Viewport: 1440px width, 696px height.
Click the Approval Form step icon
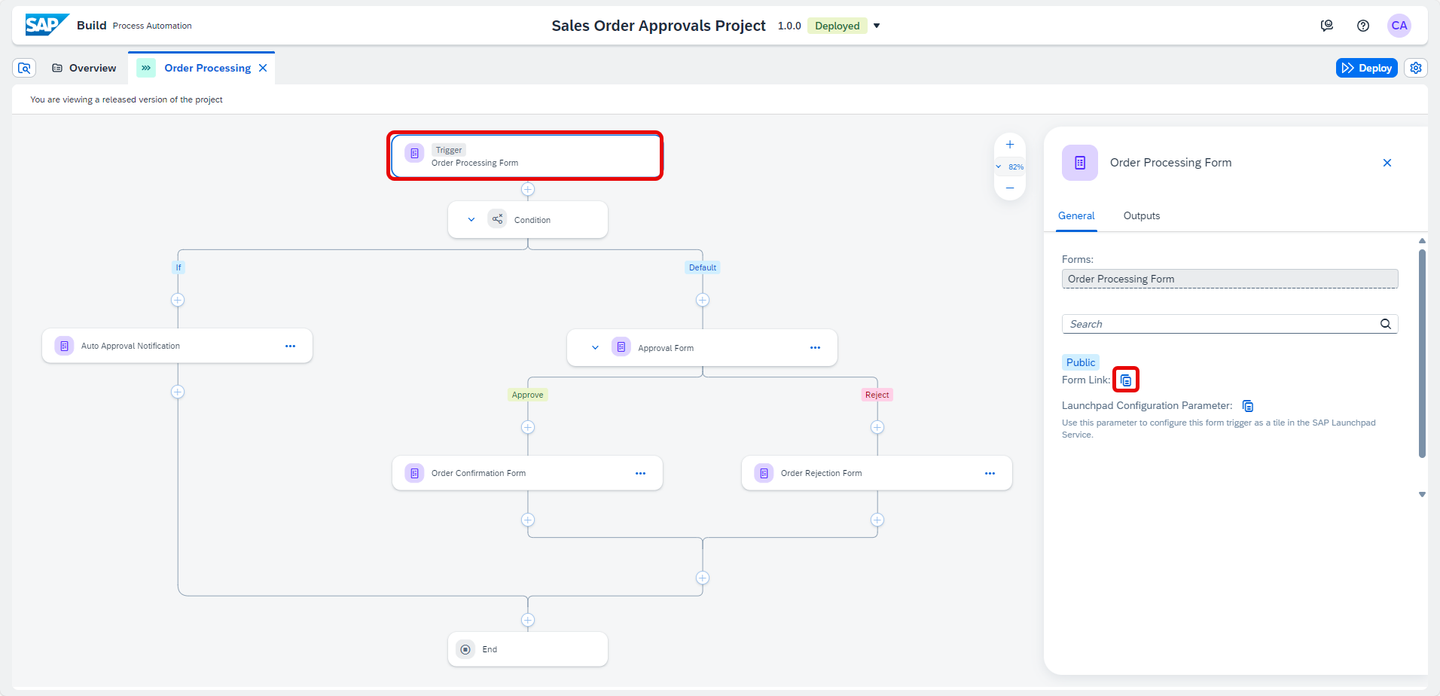click(x=621, y=347)
